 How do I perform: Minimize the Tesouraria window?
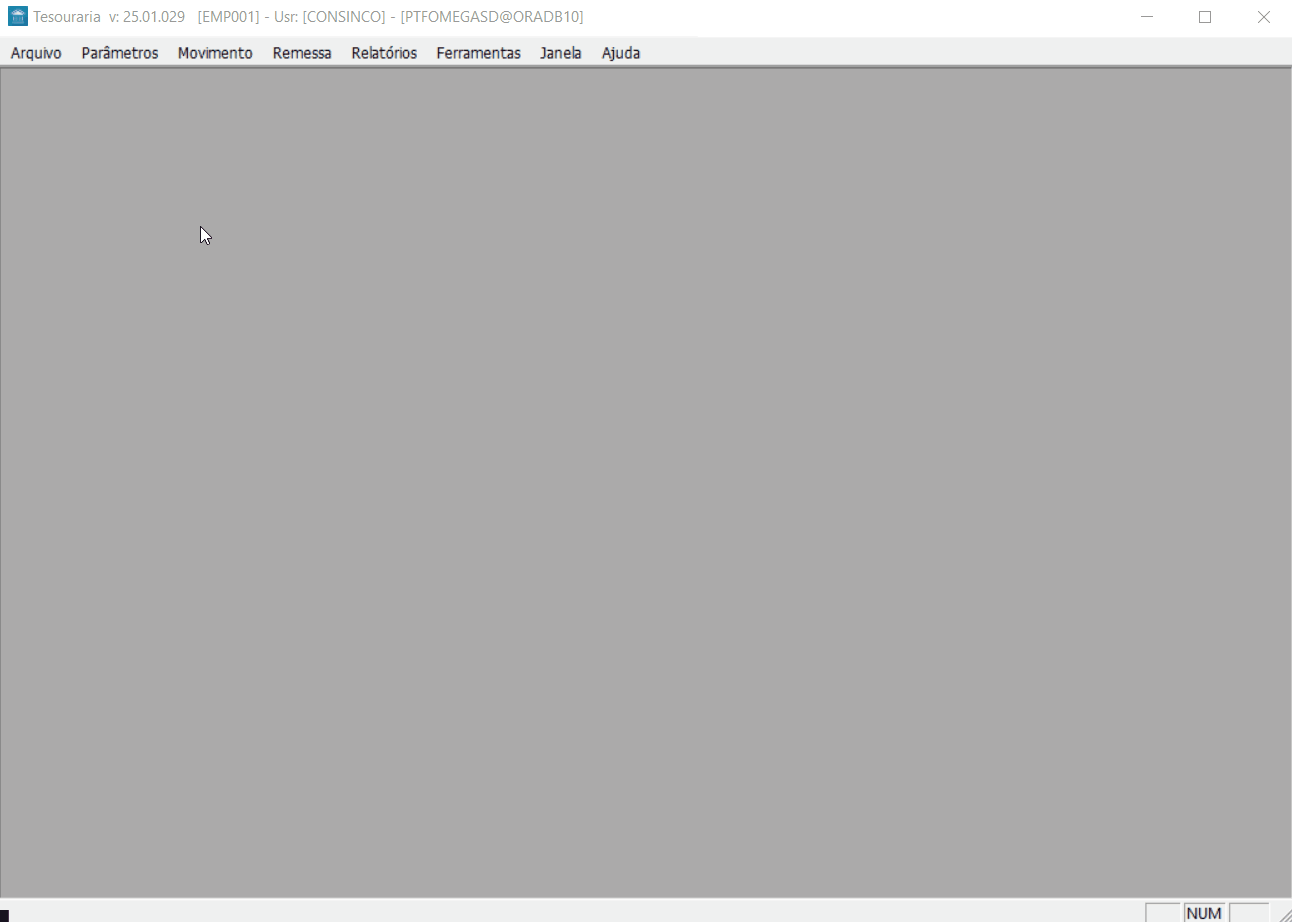[1147, 17]
